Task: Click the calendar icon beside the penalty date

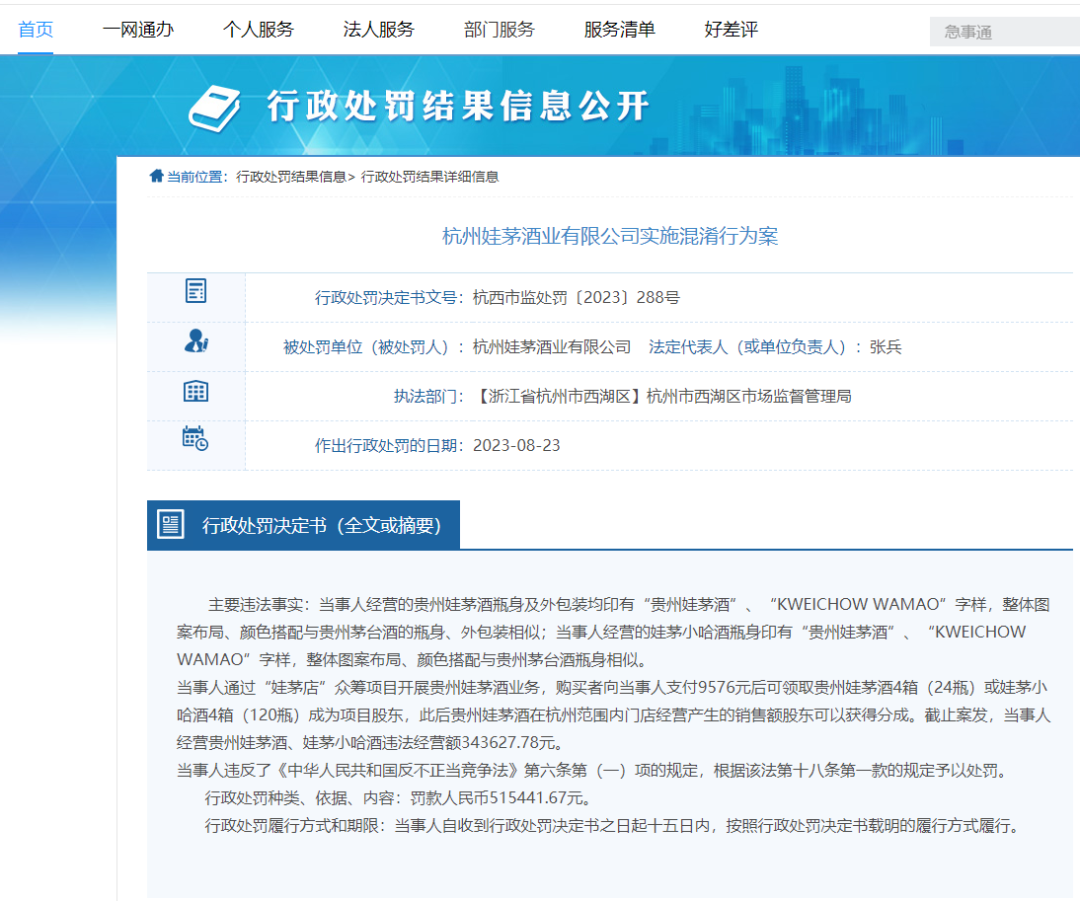Action: click(196, 439)
